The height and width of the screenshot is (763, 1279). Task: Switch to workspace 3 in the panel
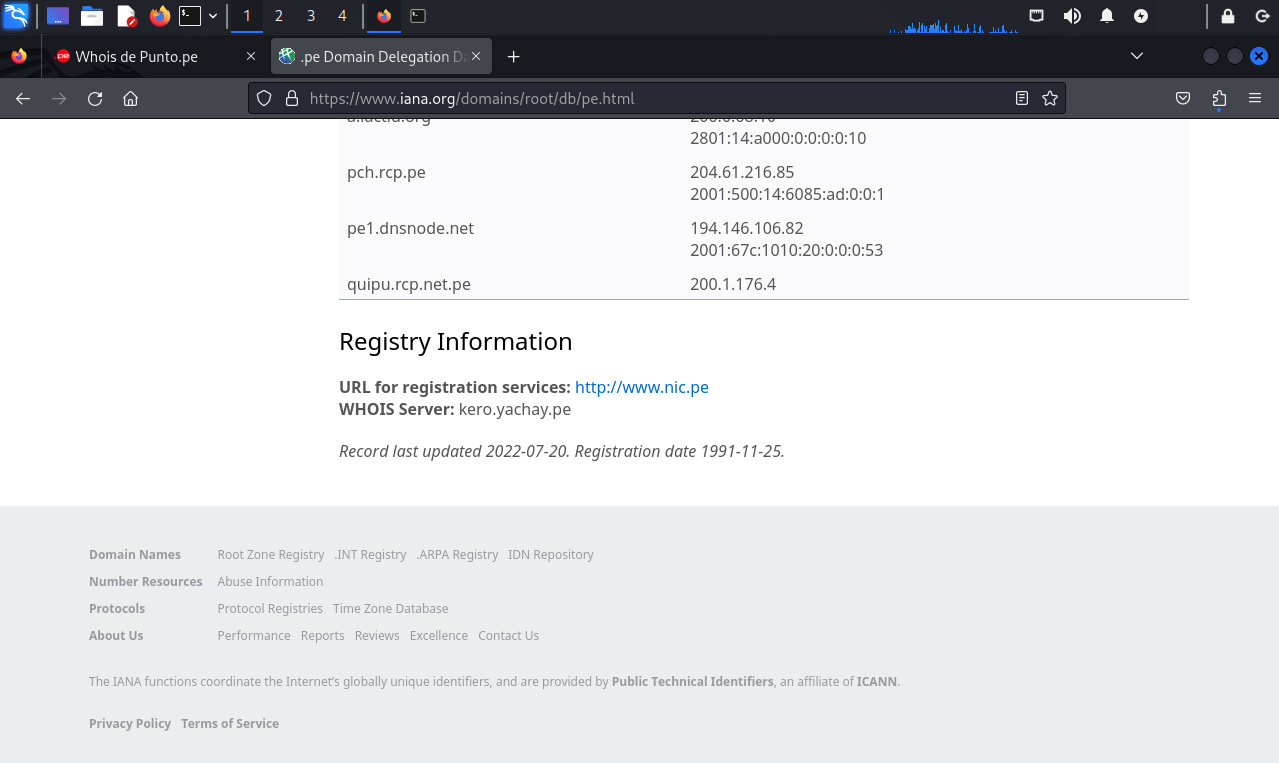click(310, 16)
